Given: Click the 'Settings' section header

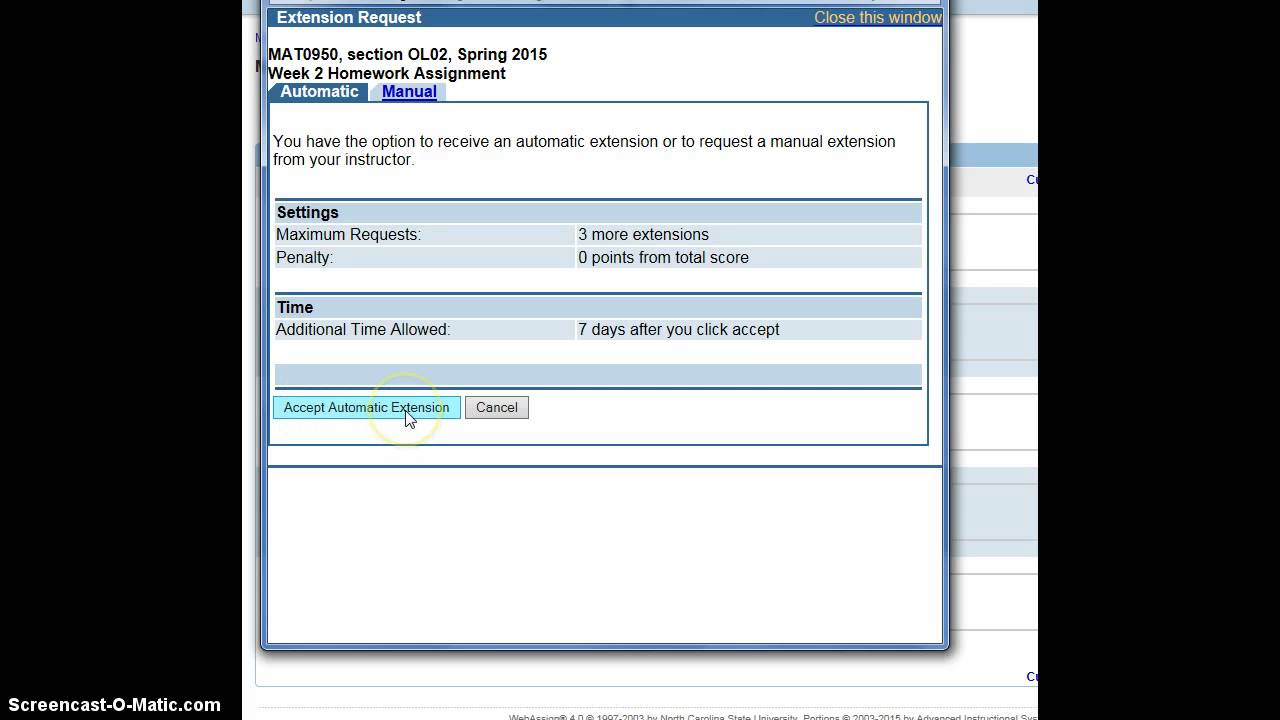Looking at the screenshot, I should click(x=308, y=212).
